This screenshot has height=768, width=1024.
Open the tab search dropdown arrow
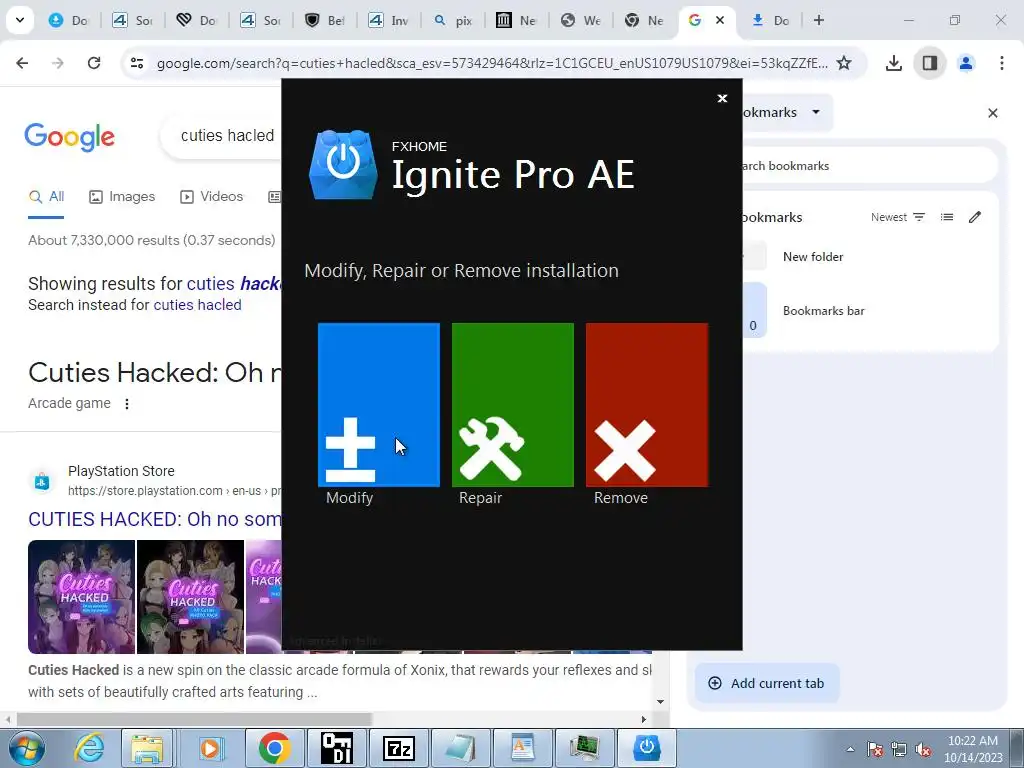click(x=20, y=20)
